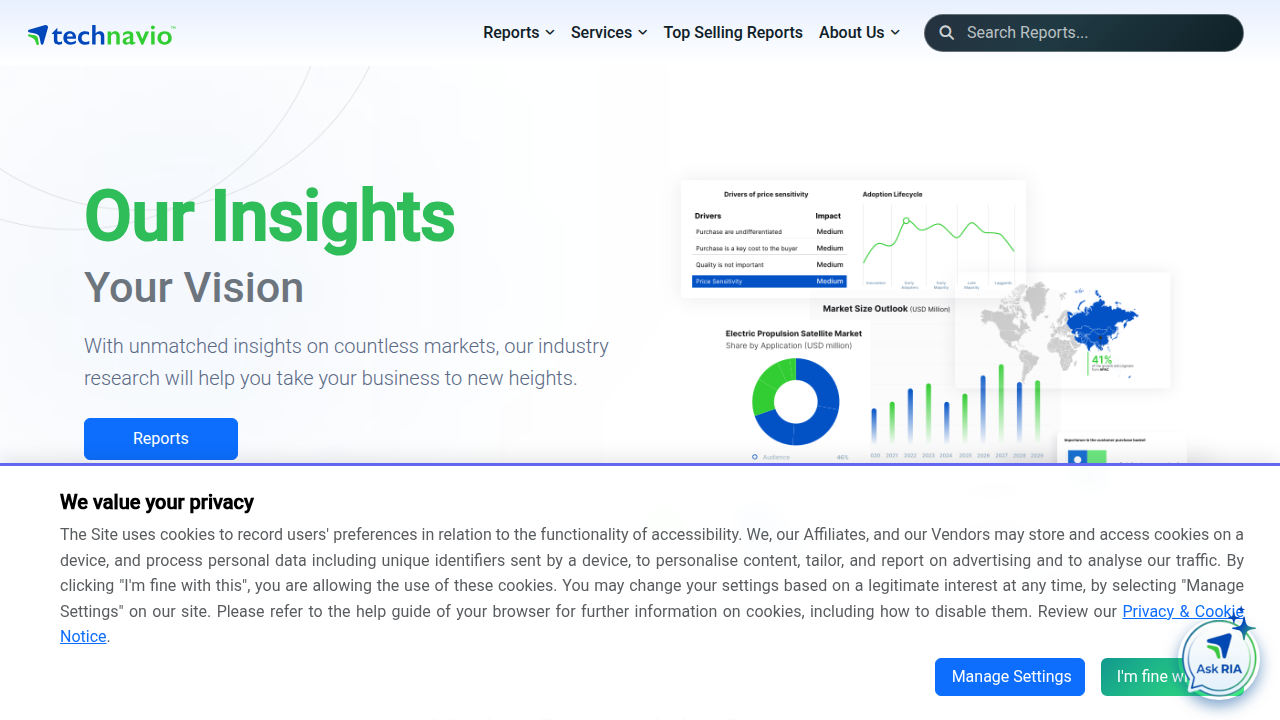The image size is (1280, 720).
Task: Click the "Our Insights" heading
Action: click(270, 216)
